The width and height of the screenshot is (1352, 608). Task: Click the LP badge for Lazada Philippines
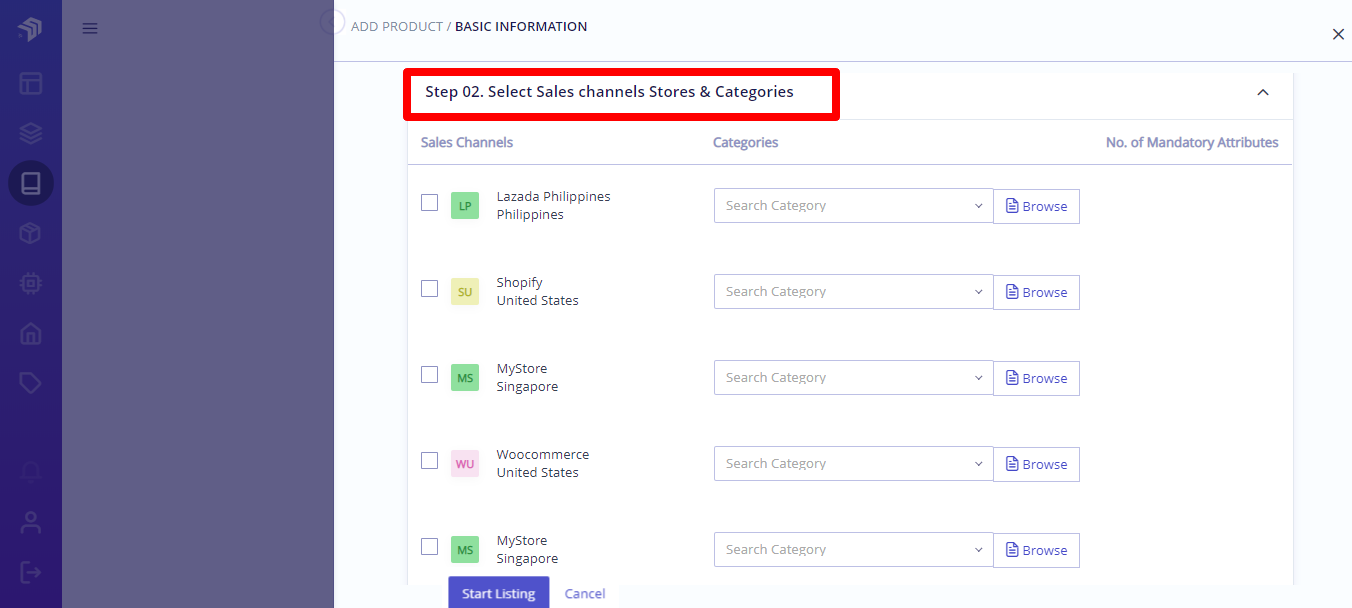coord(465,206)
